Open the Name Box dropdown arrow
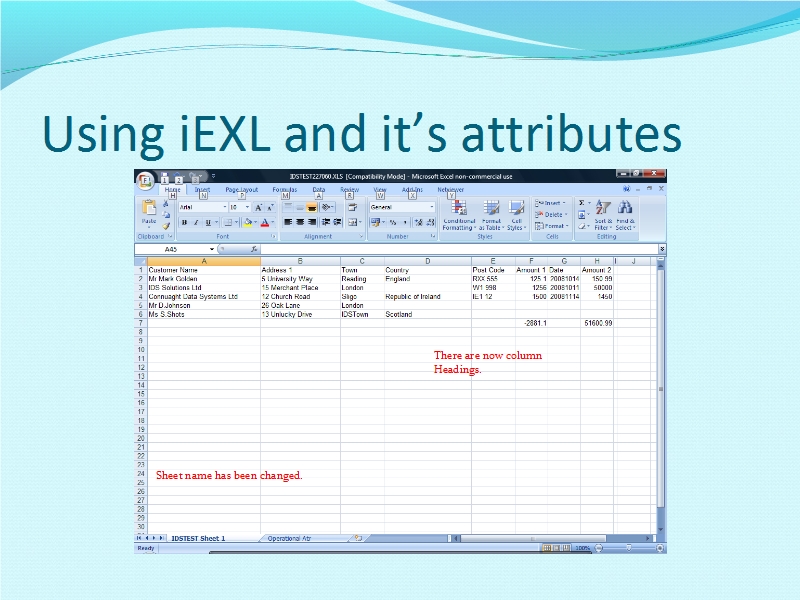 coord(212,249)
